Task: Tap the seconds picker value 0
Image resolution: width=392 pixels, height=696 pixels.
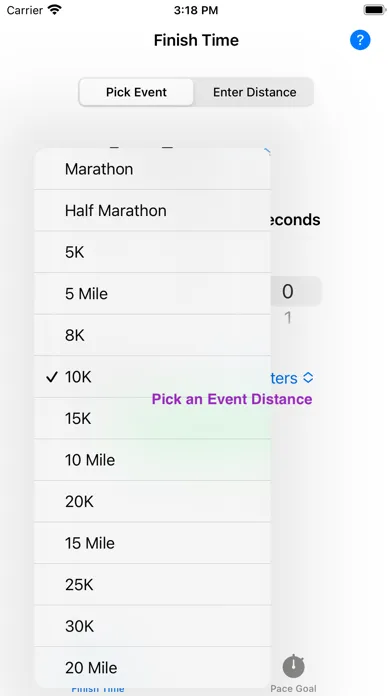Action: point(288,292)
